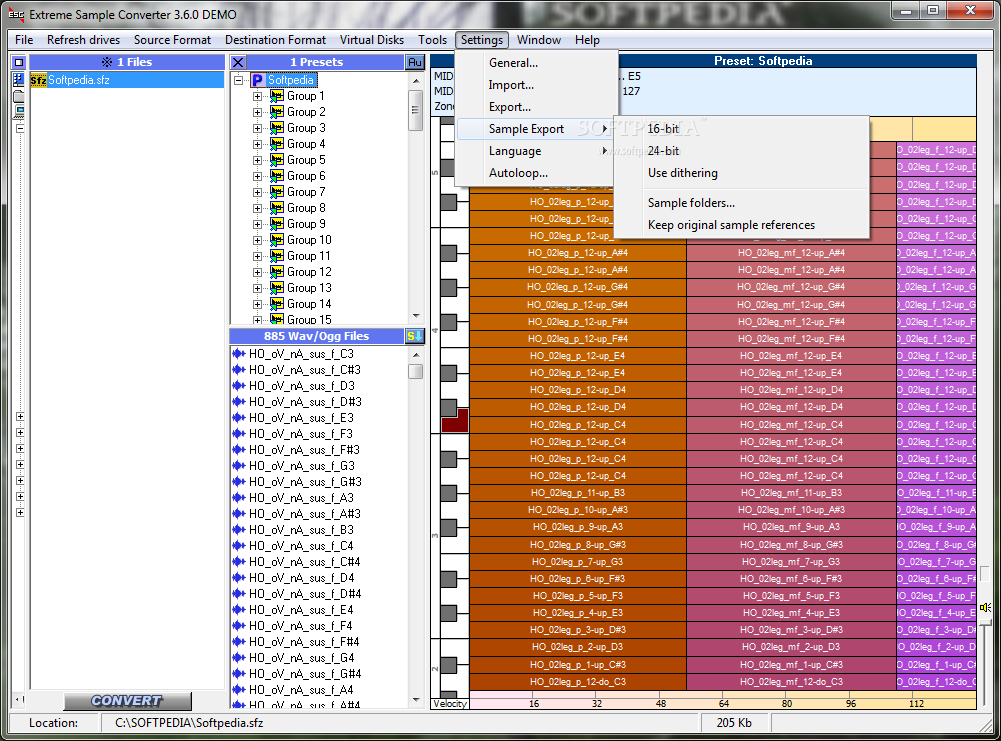This screenshot has height=741, width=1001.
Task: Click the blue P preset icon of Softpedia
Action: point(258,80)
